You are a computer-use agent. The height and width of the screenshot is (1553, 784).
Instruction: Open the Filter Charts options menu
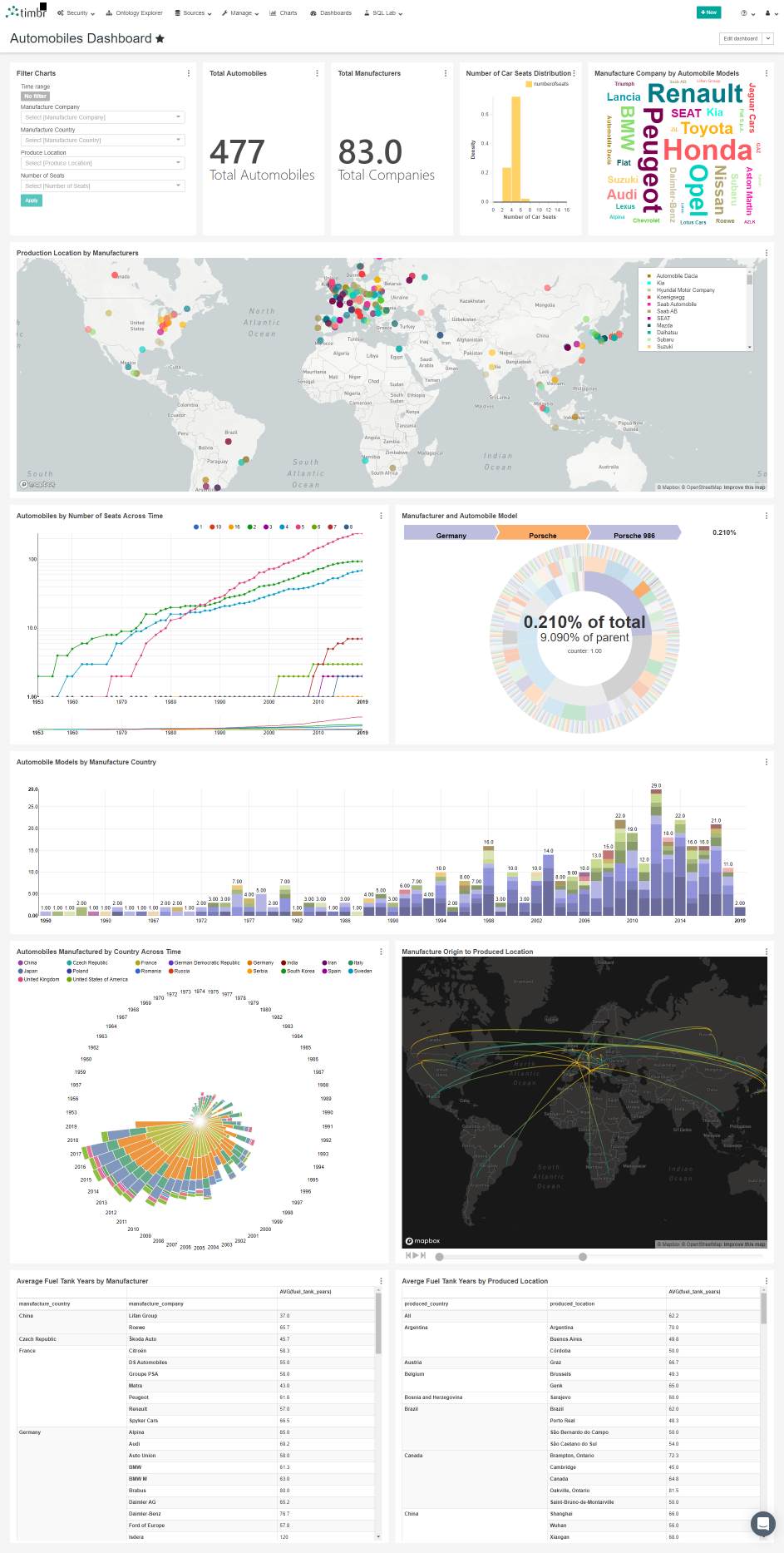click(189, 73)
